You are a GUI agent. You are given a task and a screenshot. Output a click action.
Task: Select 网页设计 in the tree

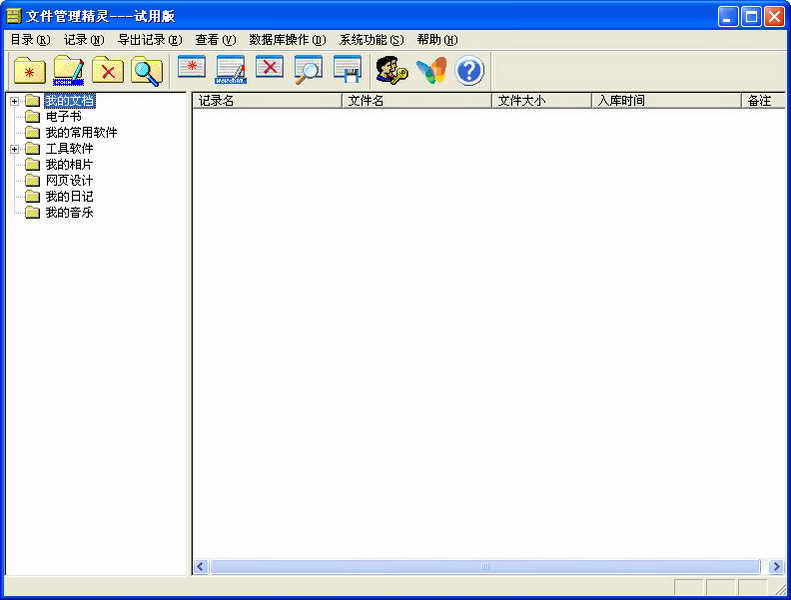click(70, 181)
